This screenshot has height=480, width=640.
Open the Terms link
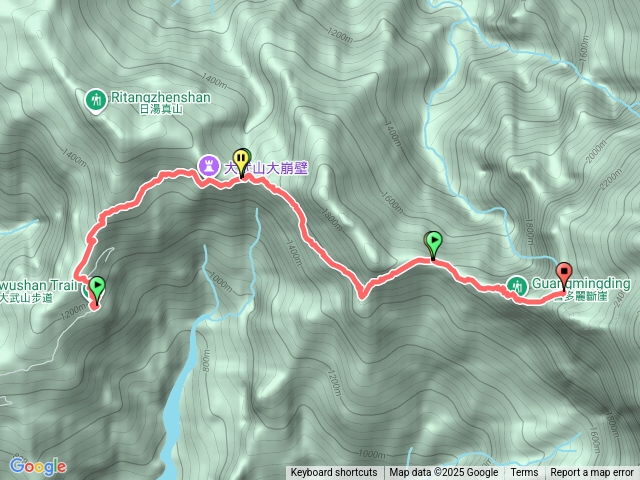tap(524, 472)
